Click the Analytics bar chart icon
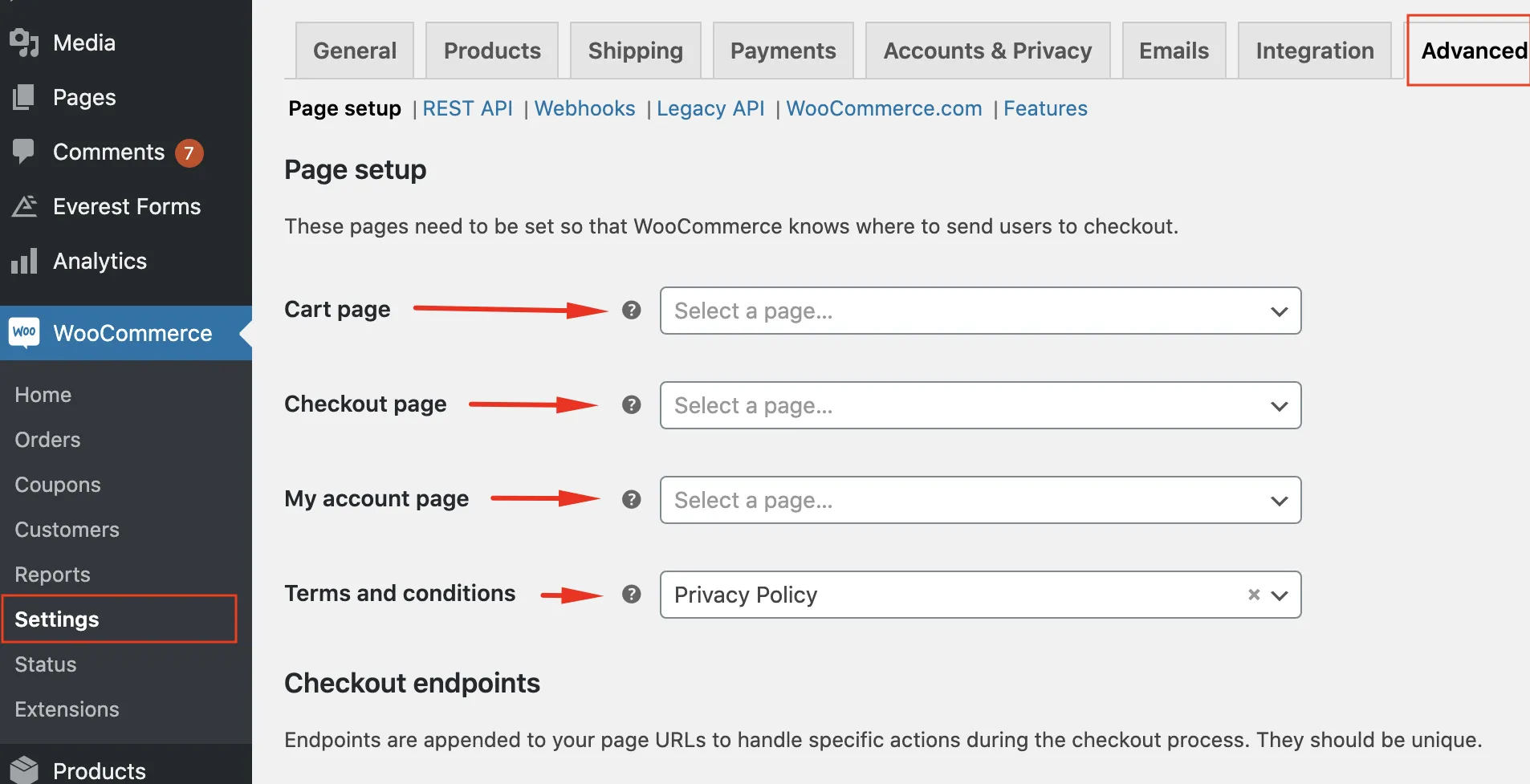Viewport: 1530px width, 784px height. (x=24, y=261)
